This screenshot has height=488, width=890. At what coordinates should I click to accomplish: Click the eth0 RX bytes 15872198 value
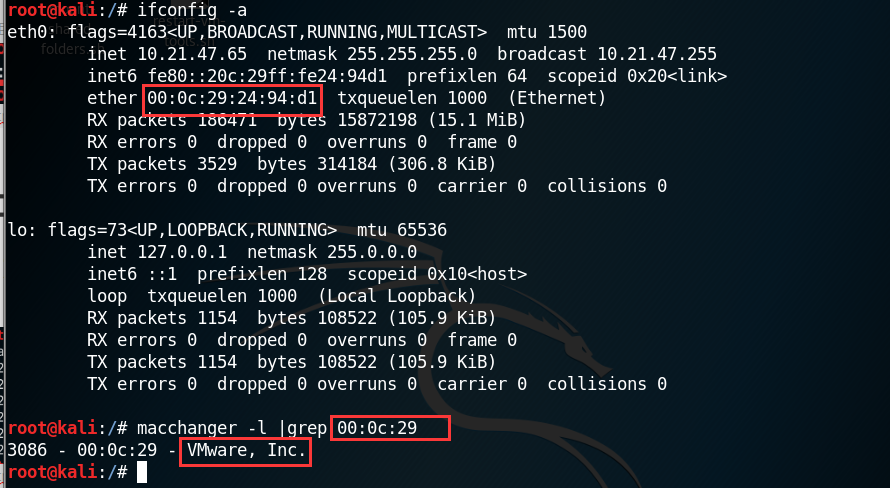[x=377, y=120]
